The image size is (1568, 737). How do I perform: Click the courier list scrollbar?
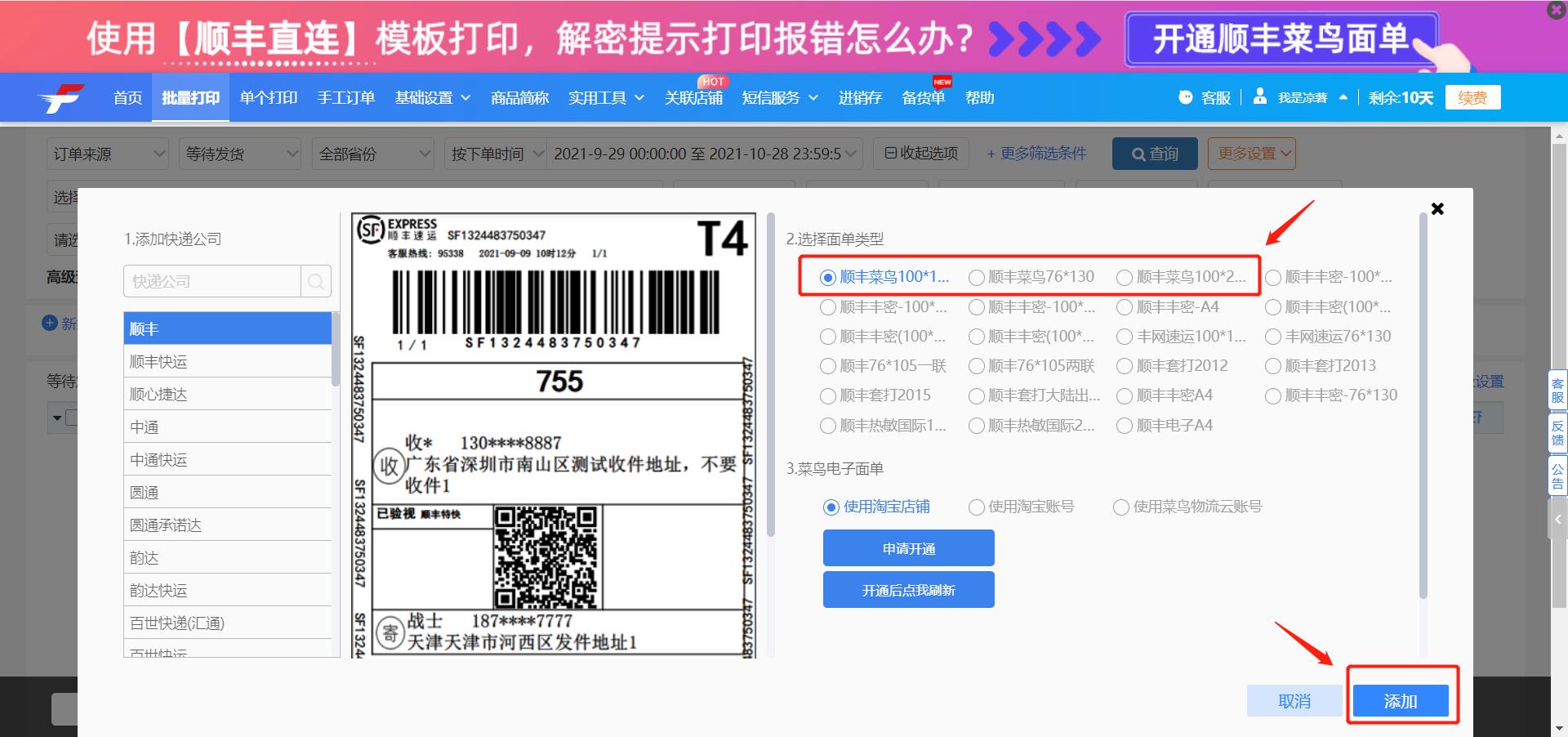[x=336, y=350]
